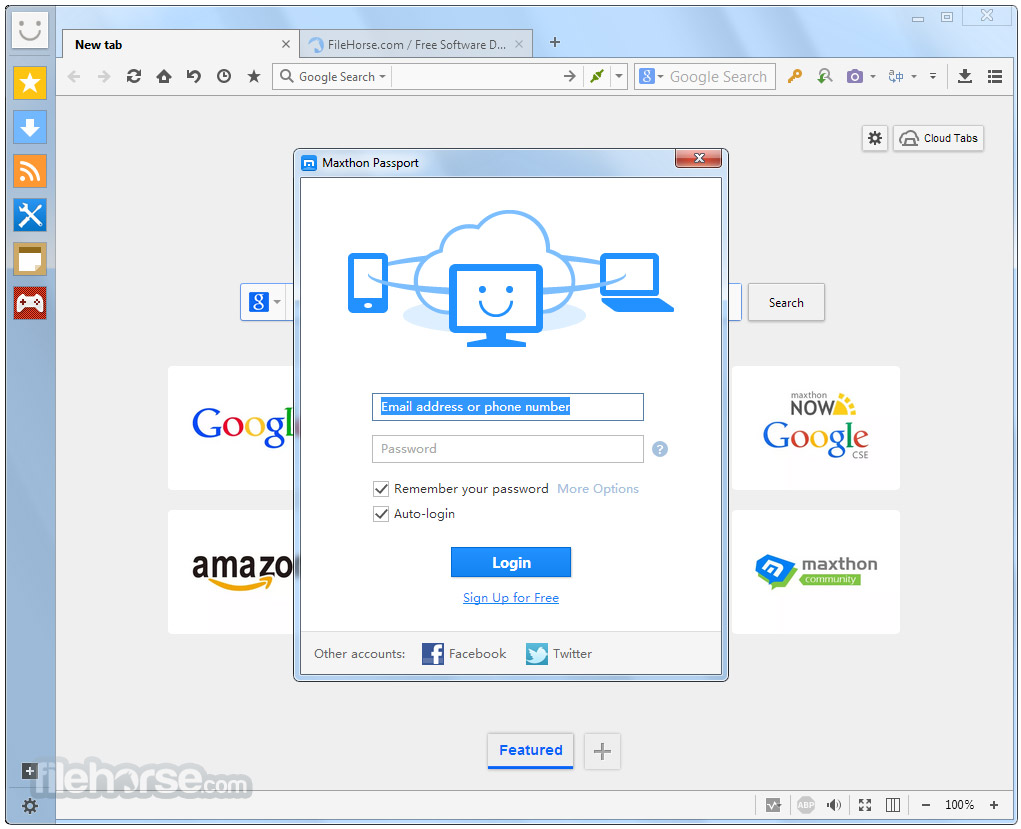
Task: Open search box engine selector dropdown
Action: coord(651,77)
